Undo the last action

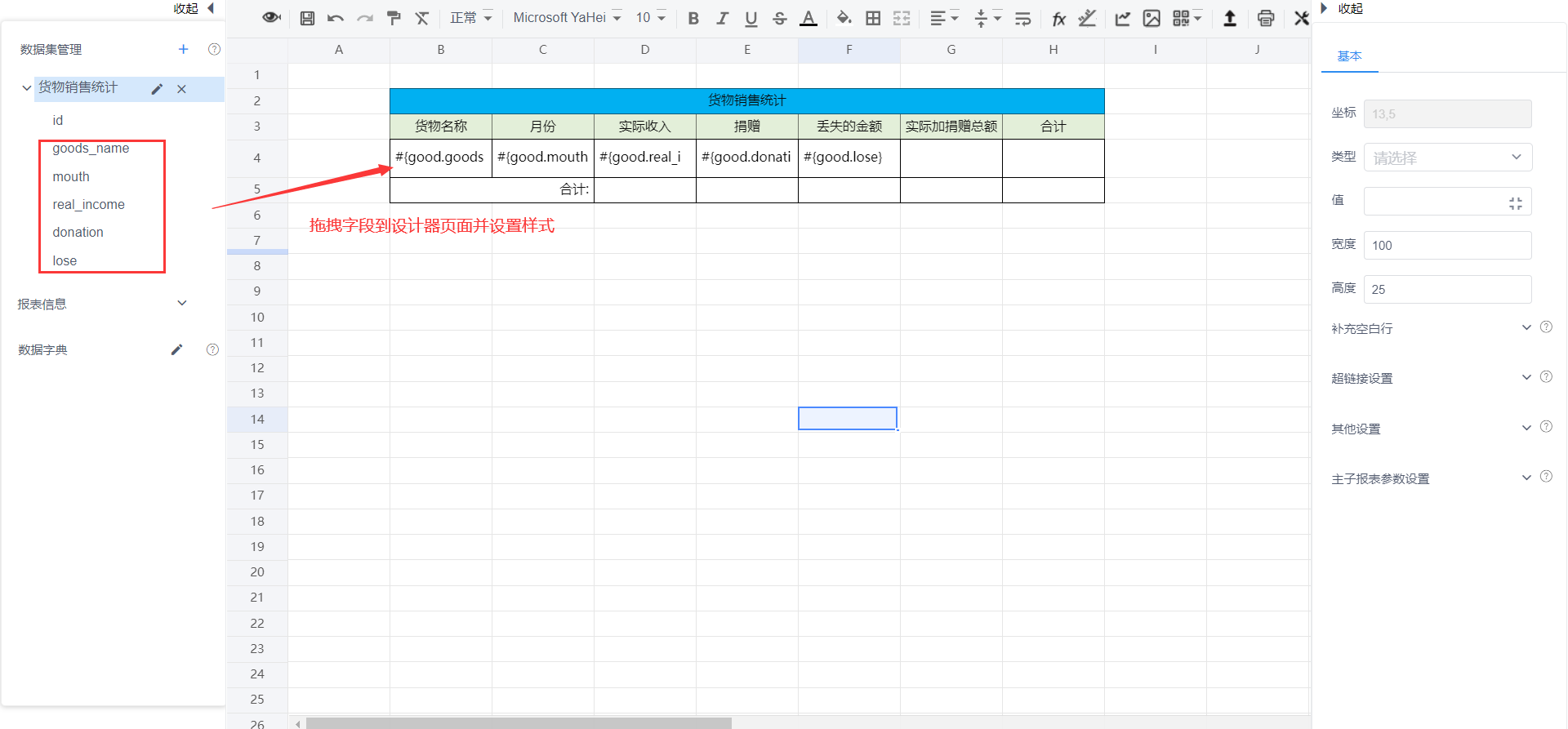[x=336, y=18]
